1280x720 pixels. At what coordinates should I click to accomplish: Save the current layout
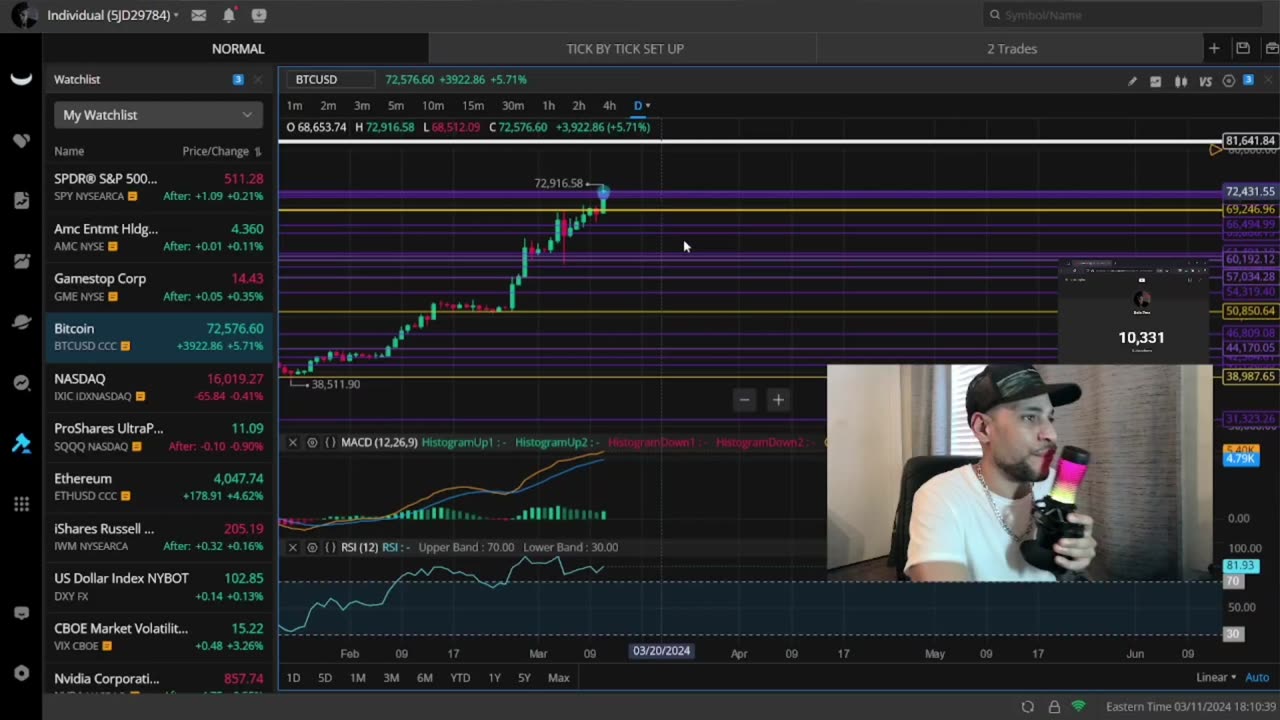1243,48
